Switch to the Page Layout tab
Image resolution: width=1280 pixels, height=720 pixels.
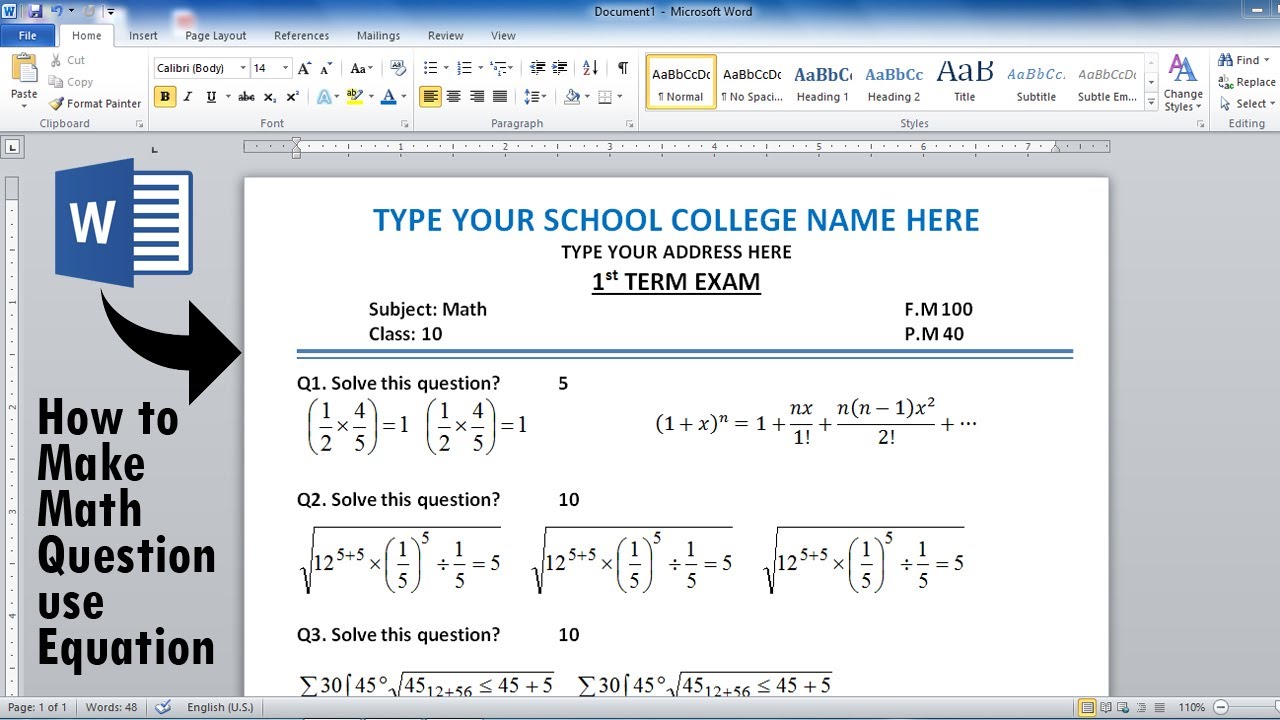point(216,35)
